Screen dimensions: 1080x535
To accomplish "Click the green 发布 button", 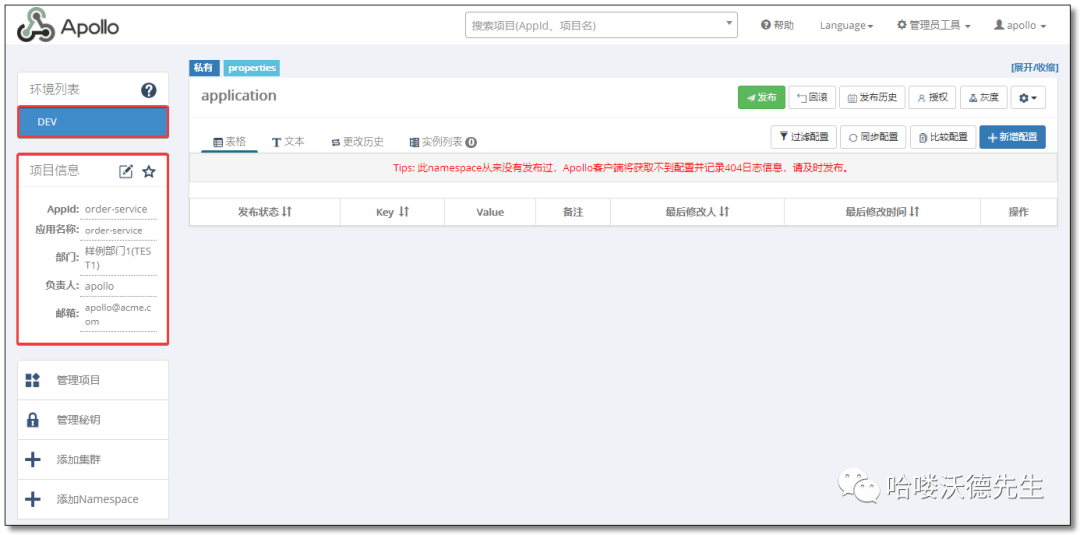I will click(x=761, y=98).
